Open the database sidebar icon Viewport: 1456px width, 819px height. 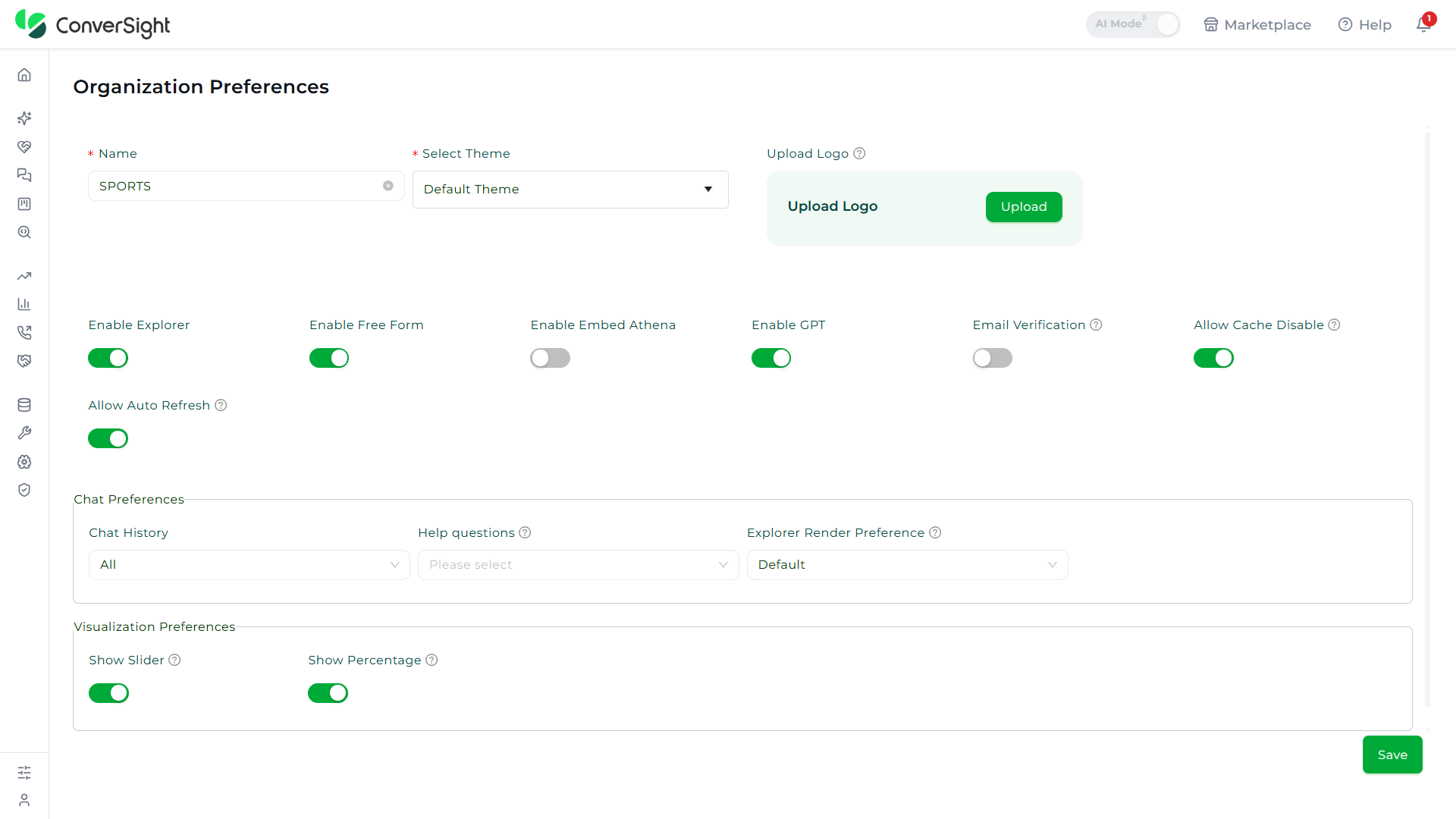point(24,405)
